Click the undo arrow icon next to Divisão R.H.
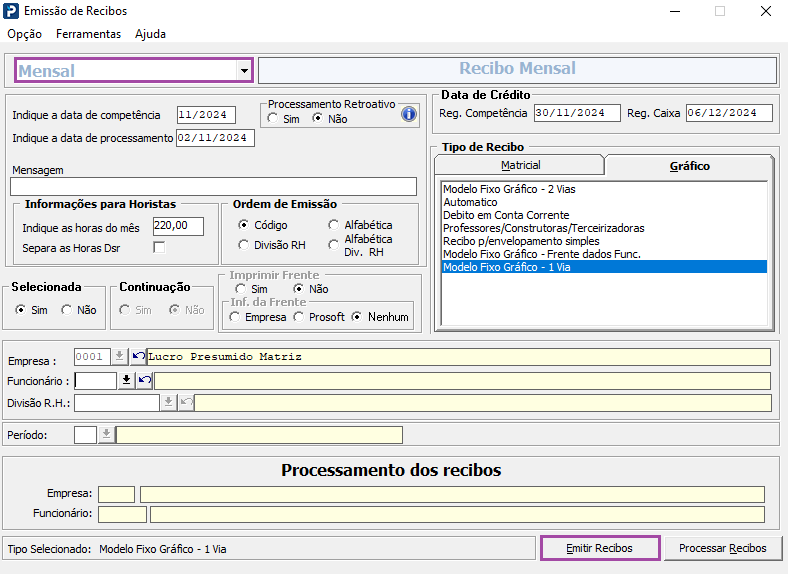The width and height of the screenshot is (788, 574). (x=186, y=402)
